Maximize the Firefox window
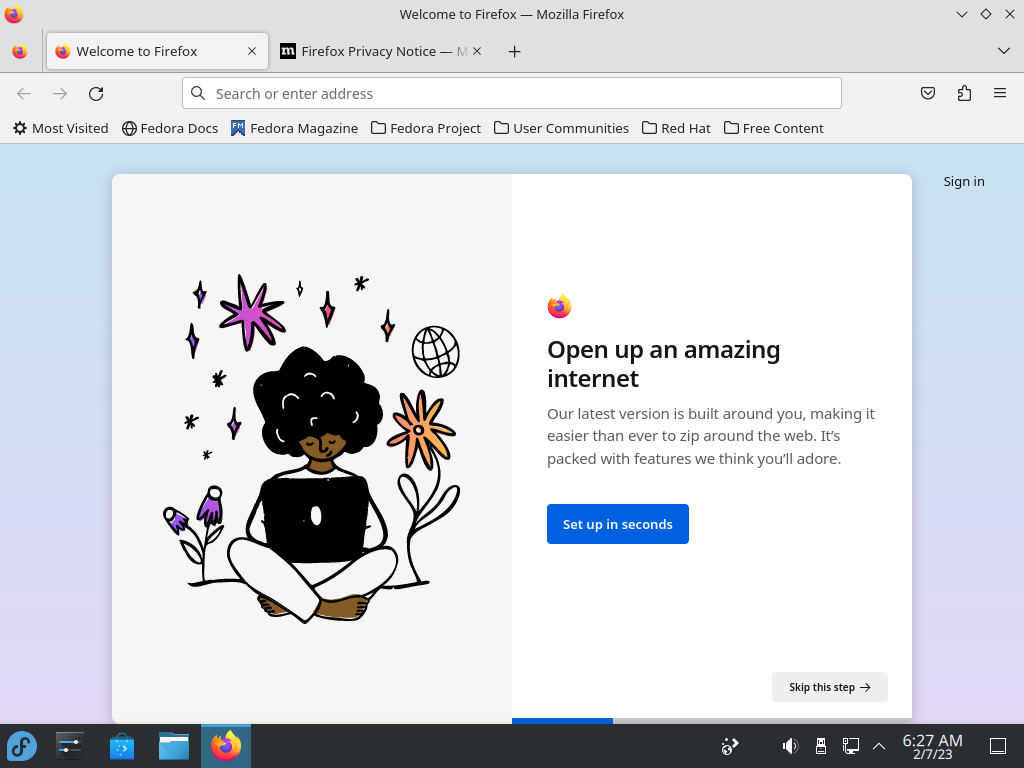Screen dimensions: 1024x768 985,14
